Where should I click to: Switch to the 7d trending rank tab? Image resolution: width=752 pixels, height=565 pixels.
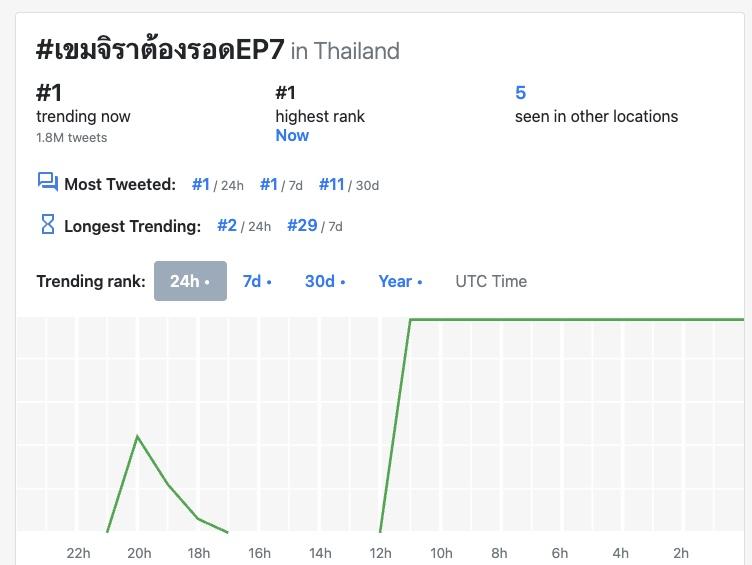tap(258, 281)
